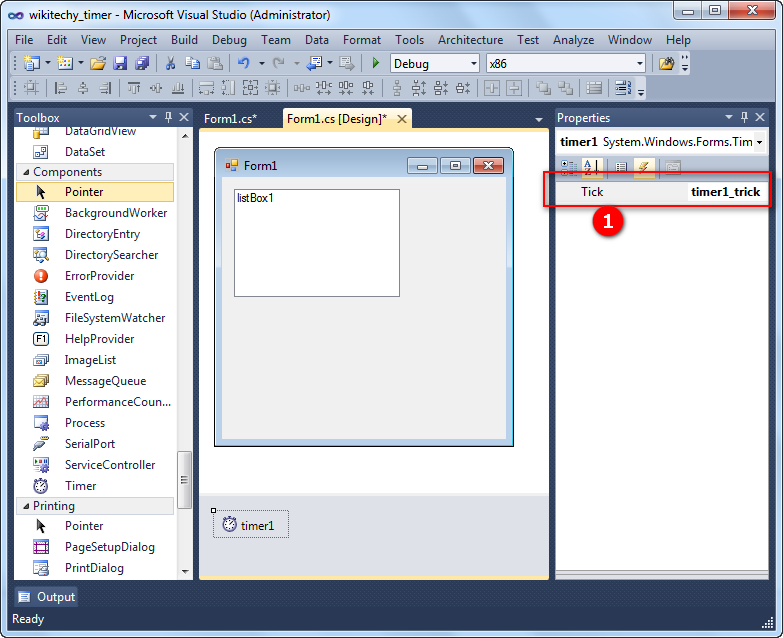
Task: Click the Undo toolbar icon
Action: [x=243, y=63]
